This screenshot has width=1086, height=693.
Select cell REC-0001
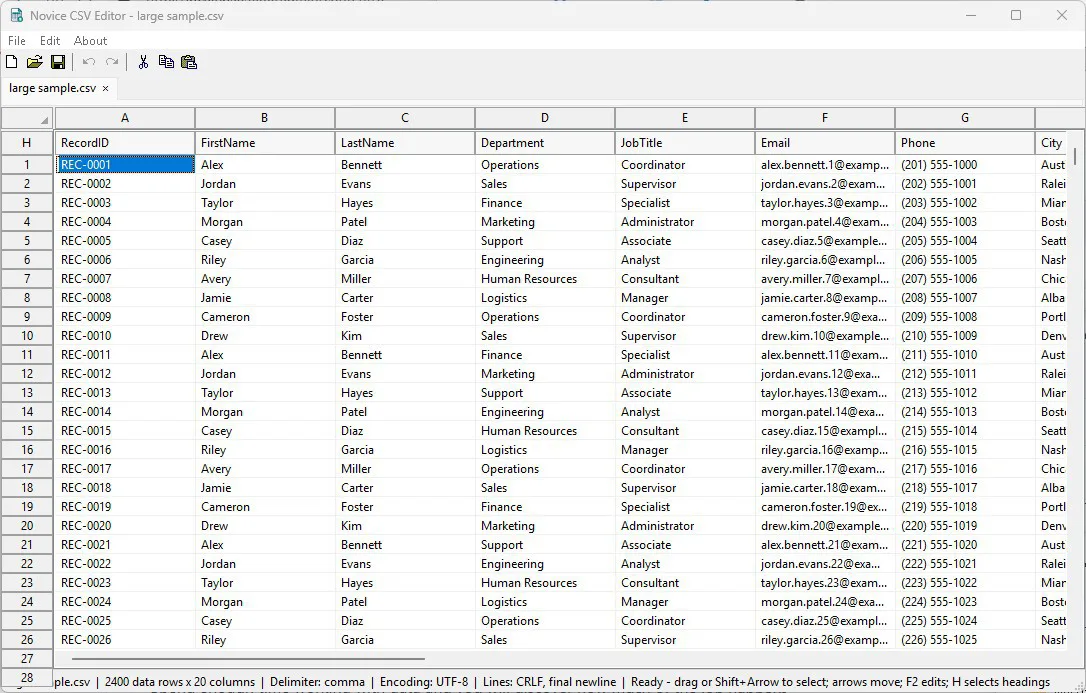coord(125,165)
